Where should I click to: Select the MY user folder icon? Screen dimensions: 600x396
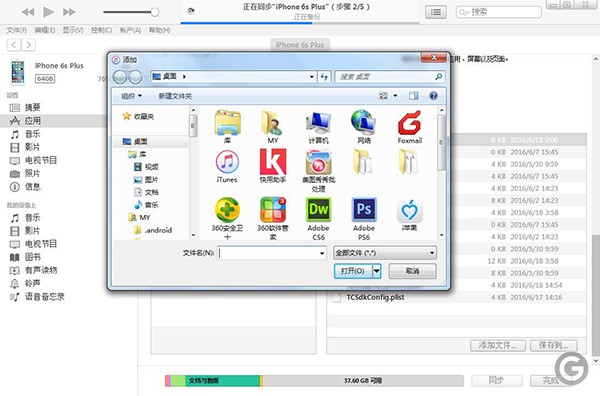pyautogui.click(x=272, y=123)
